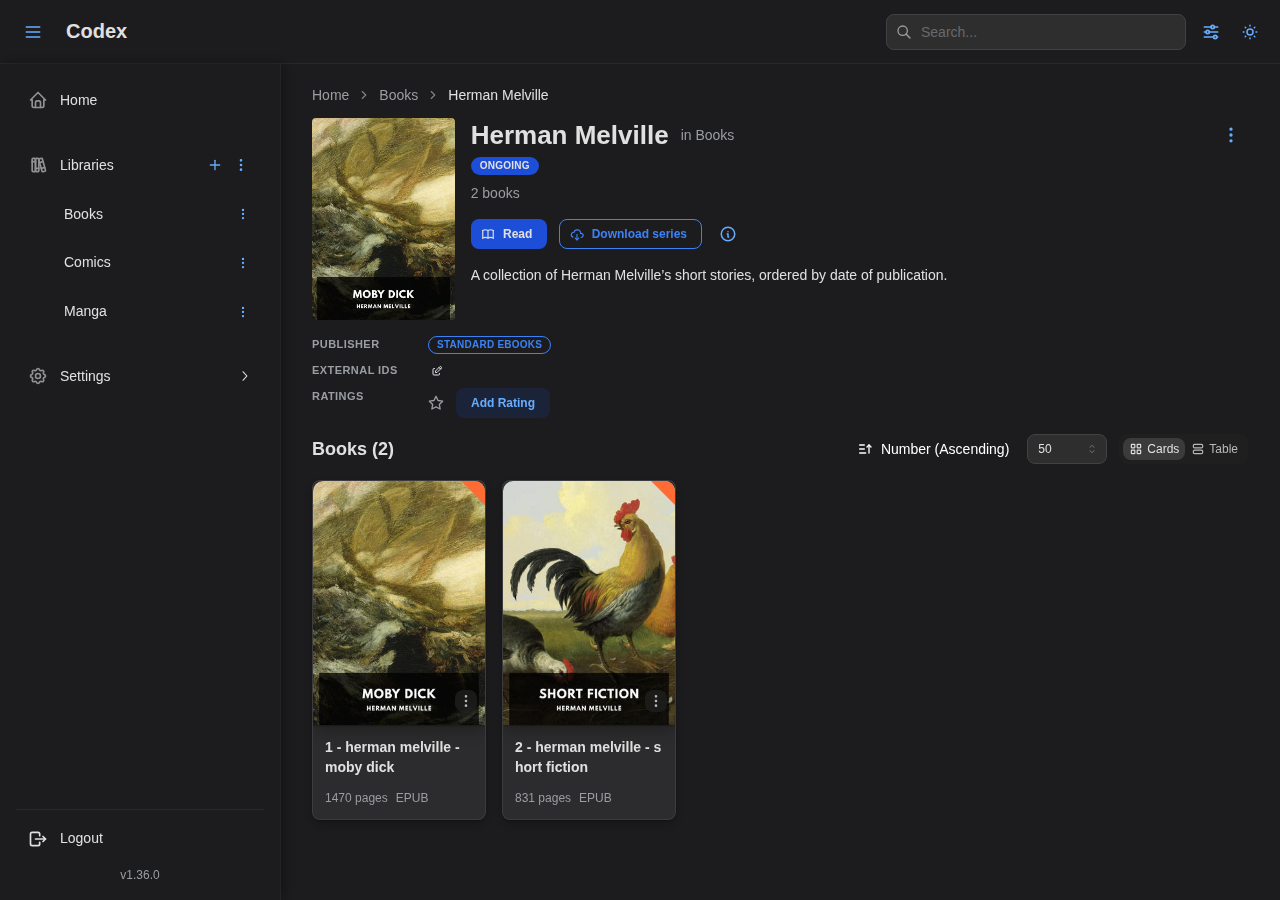This screenshot has width=1280, height=900.
Task: Click the Read button
Action: (x=509, y=234)
